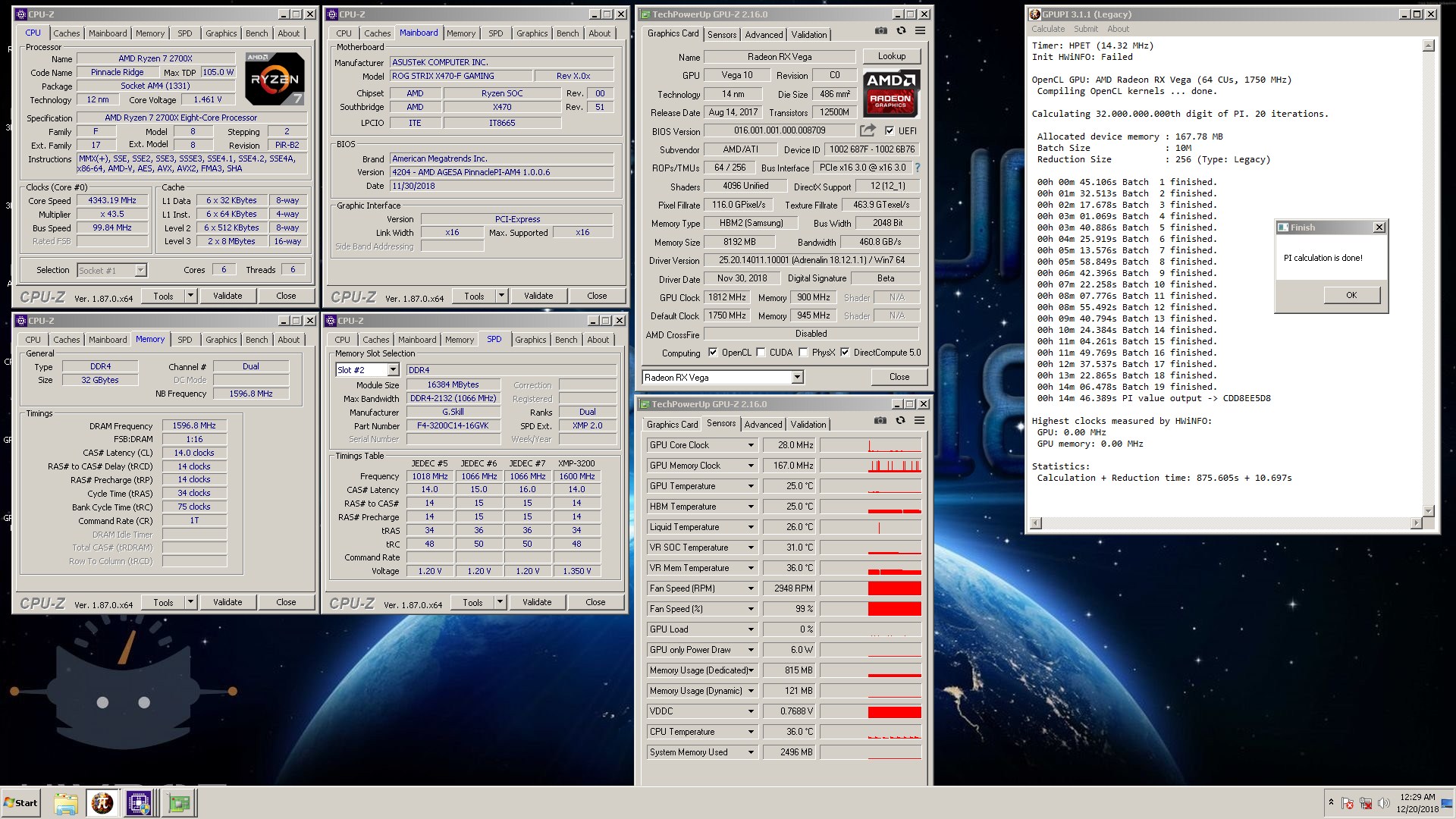Click Close button in GPU-Z Graphics Card window

coord(899,377)
